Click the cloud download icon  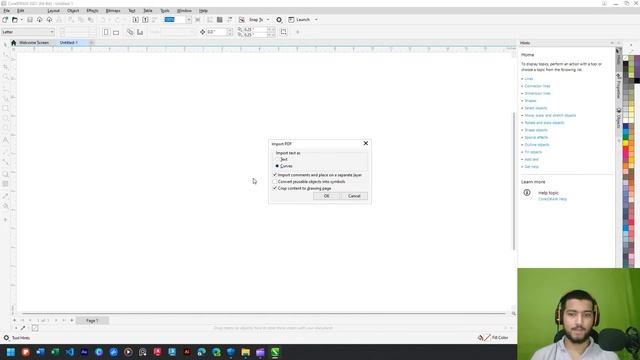40,20
